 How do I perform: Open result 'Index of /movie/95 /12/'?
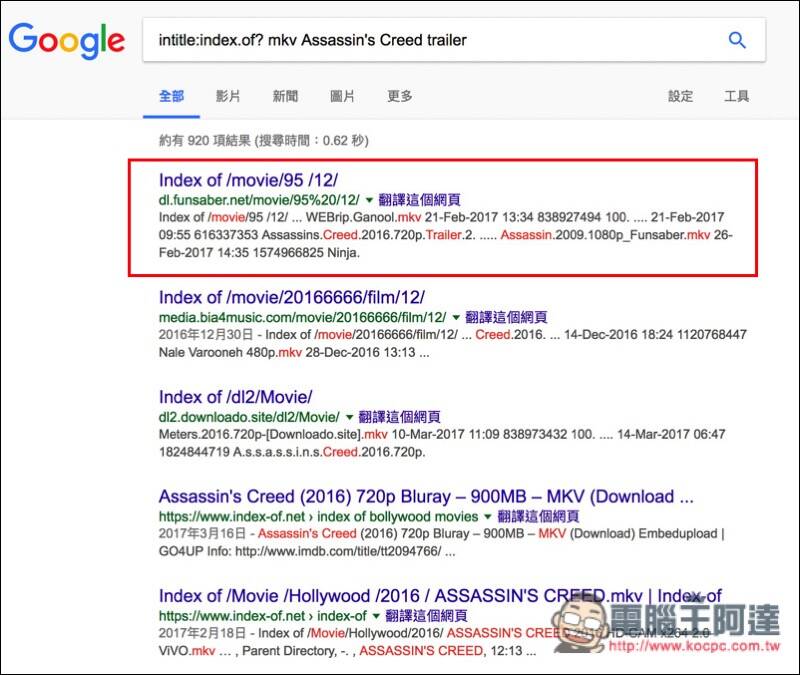pos(248,180)
